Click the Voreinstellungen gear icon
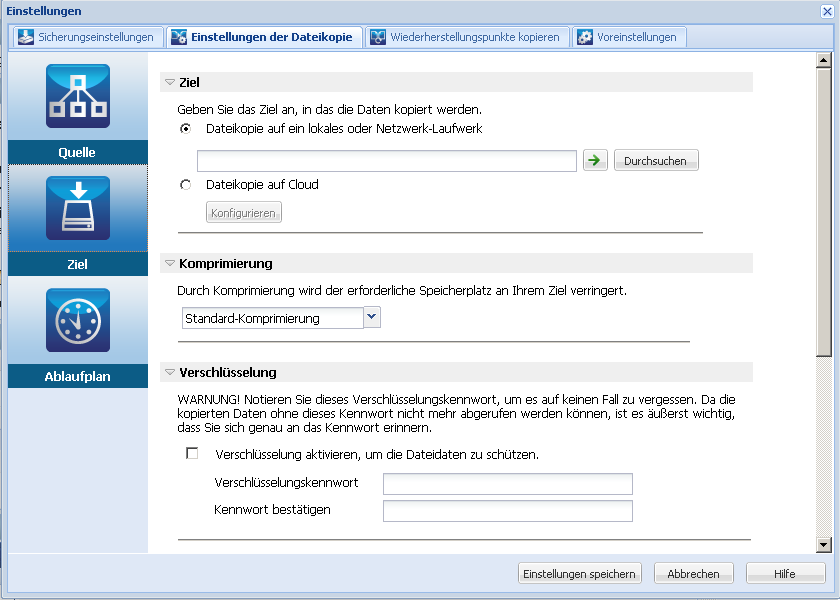This screenshot has height=600, width=840. click(x=584, y=37)
